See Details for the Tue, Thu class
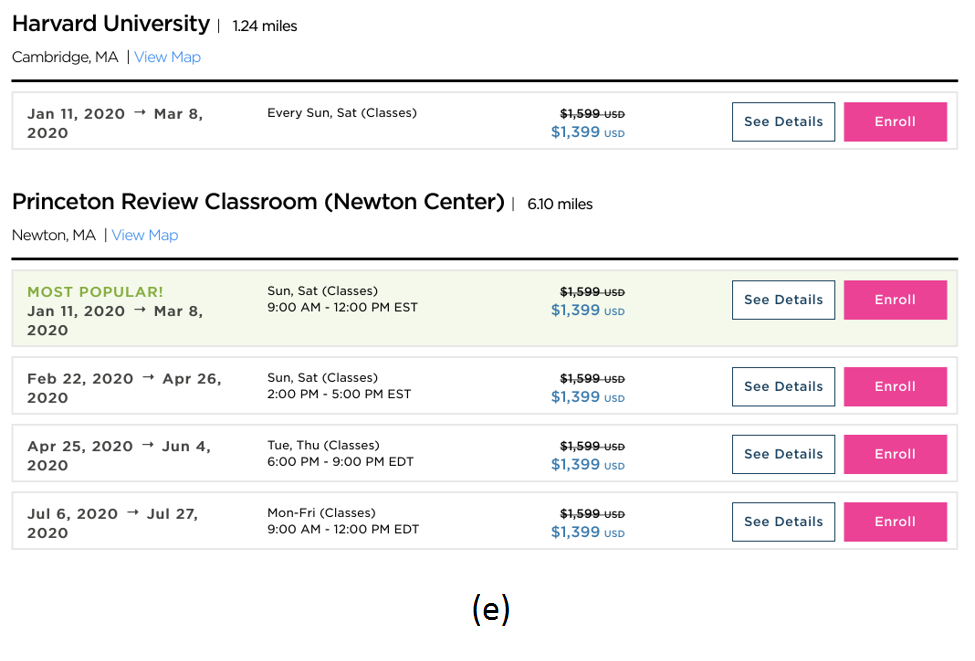Viewport: 975px width, 661px height. click(x=783, y=454)
